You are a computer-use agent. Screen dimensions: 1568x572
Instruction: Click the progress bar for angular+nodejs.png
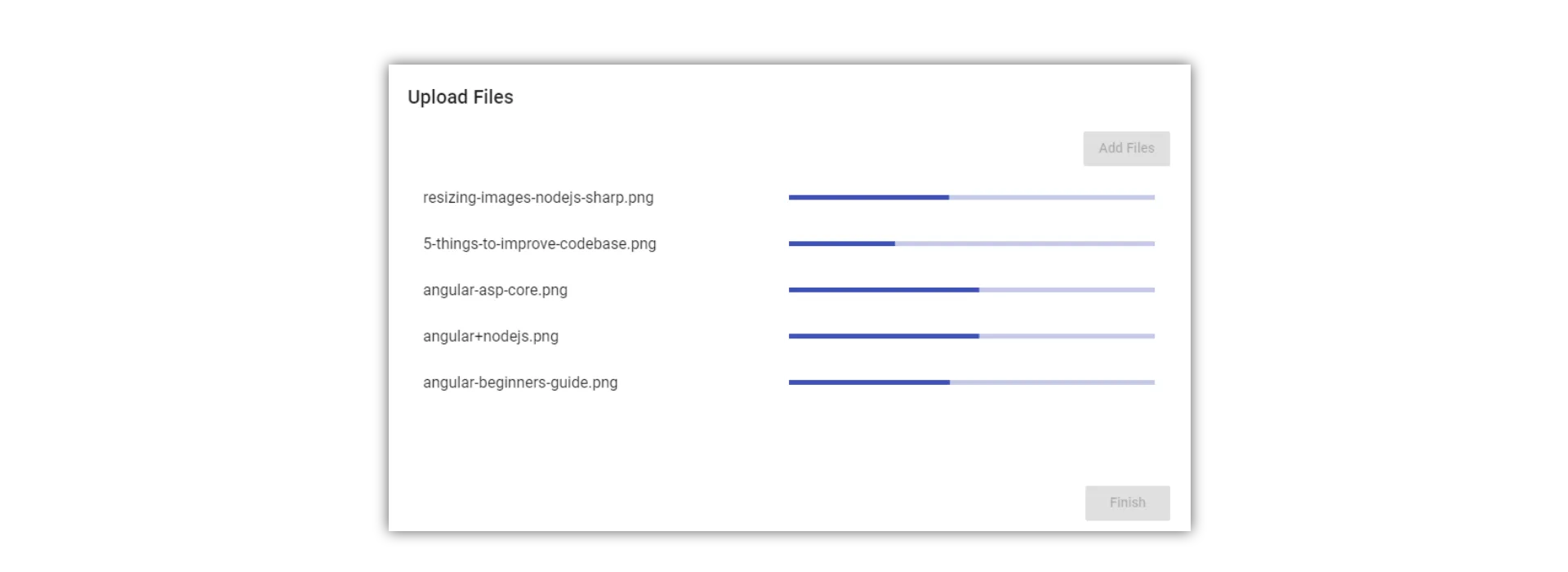coord(971,336)
